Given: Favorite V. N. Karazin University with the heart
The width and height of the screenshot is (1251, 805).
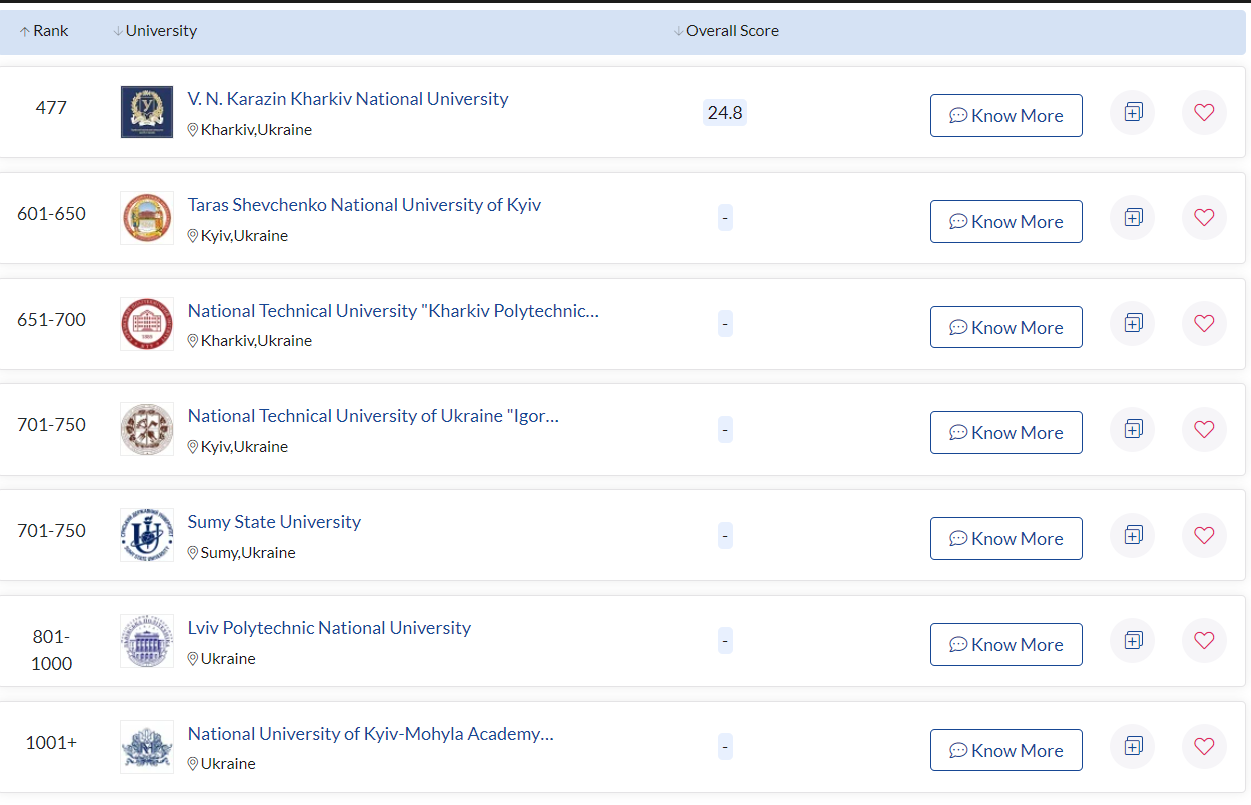Looking at the screenshot, I should 1204,113.
